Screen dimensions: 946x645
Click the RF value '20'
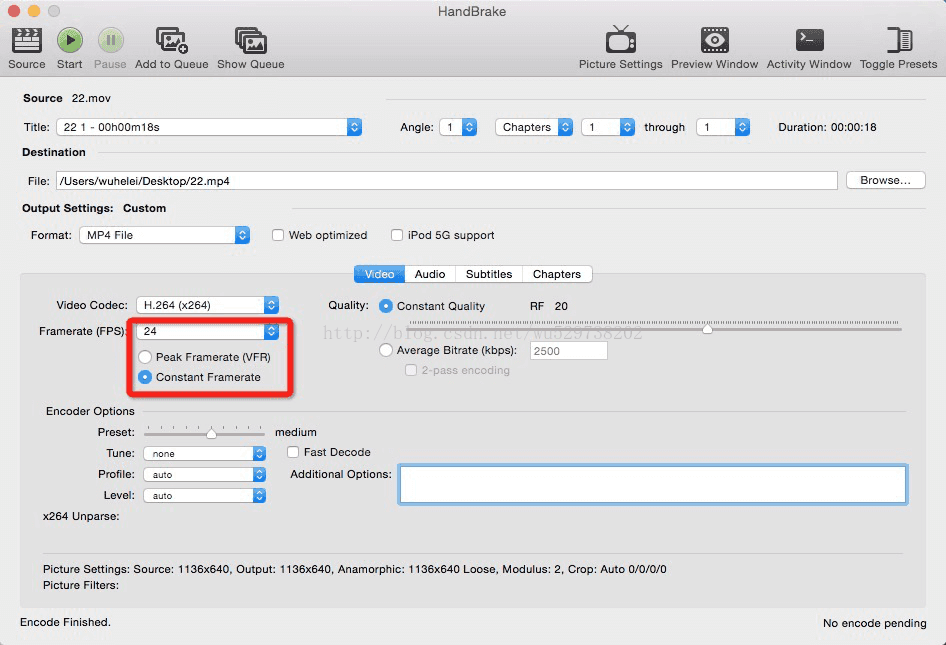[561, 307]
